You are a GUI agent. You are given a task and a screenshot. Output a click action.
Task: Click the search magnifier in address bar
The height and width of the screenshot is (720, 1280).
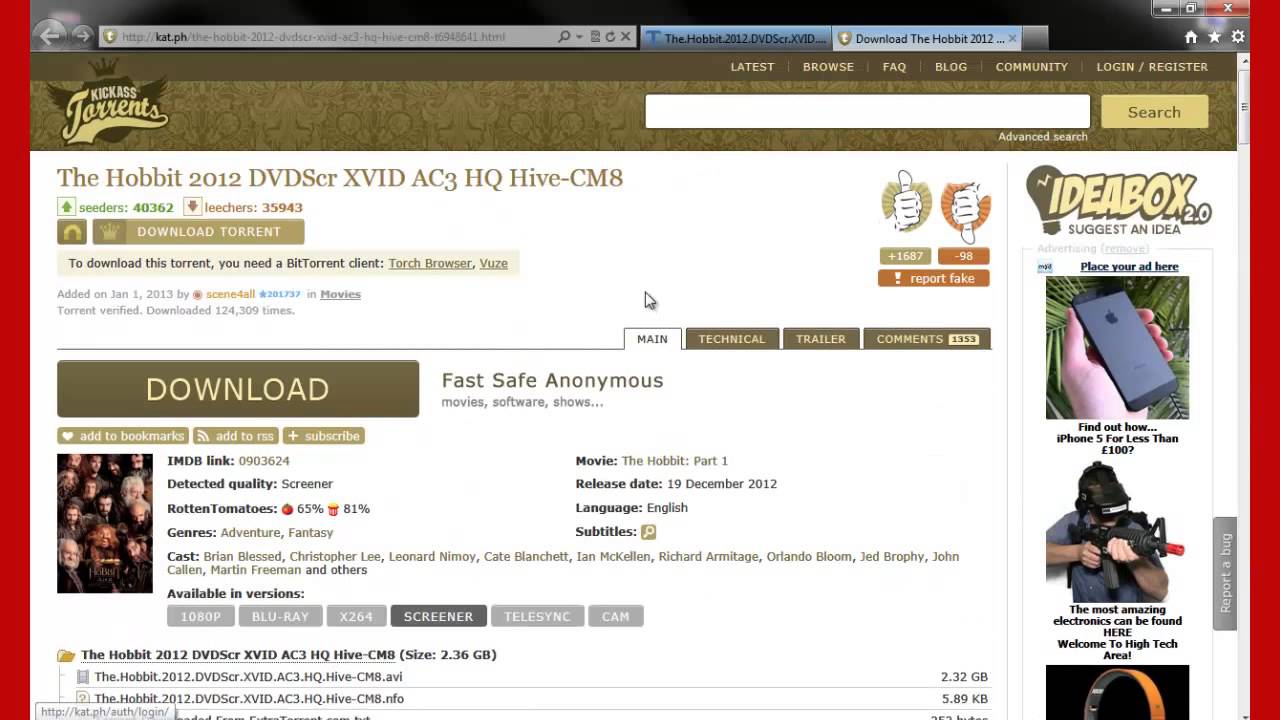tap(564, 37)
